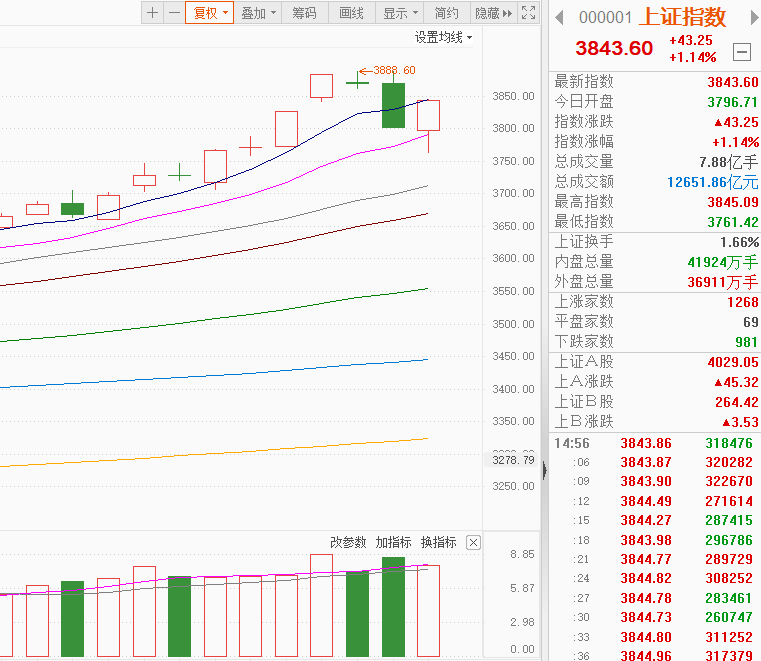The image size is (761, 661).
Task: Click the 3278.79 price axis label
Action: tap(513, 460)
